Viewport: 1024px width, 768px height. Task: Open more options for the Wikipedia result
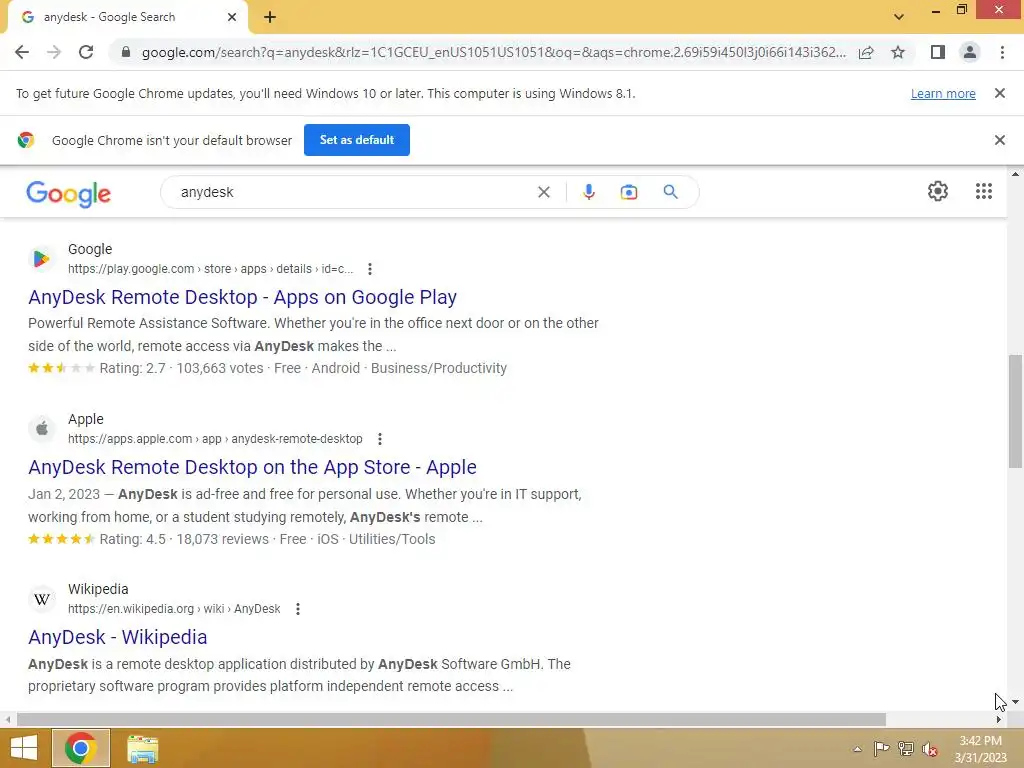[298, 609]
